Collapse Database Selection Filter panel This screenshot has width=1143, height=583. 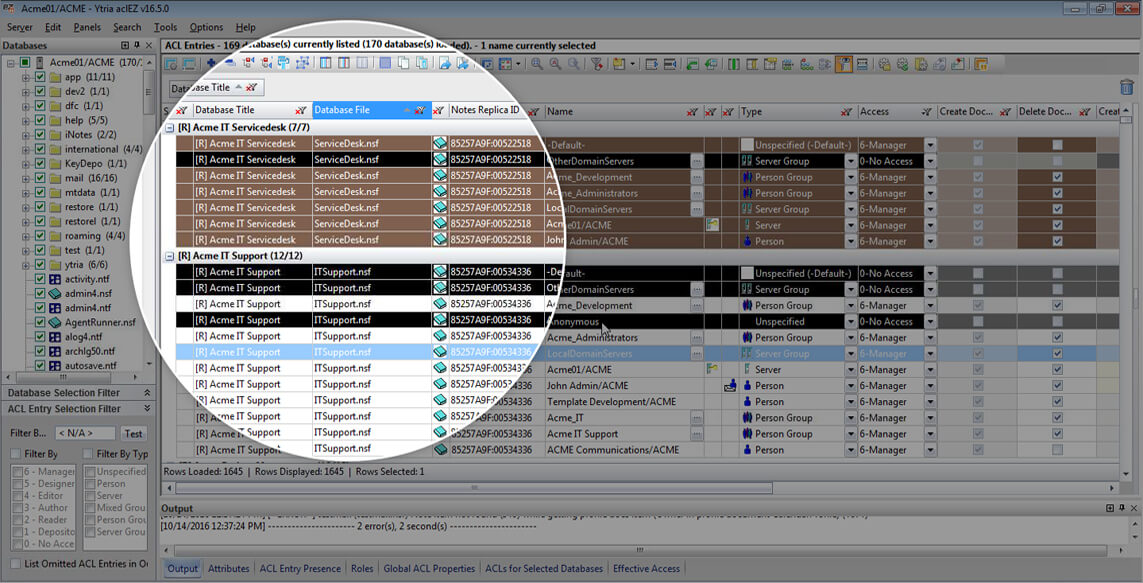pyautogui.click(x=147, y=393)
